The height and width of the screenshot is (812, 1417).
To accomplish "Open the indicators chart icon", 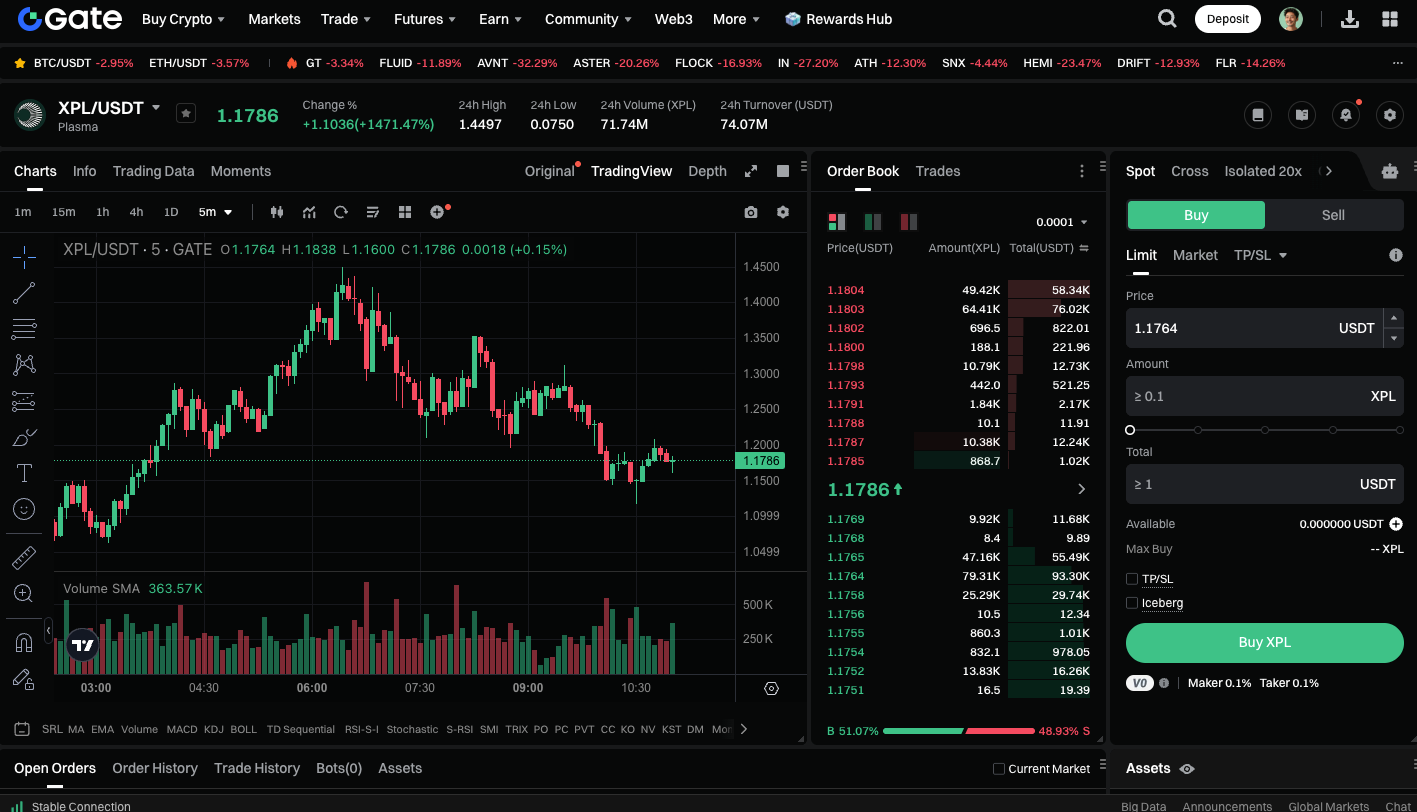I will tap(310, 212).
